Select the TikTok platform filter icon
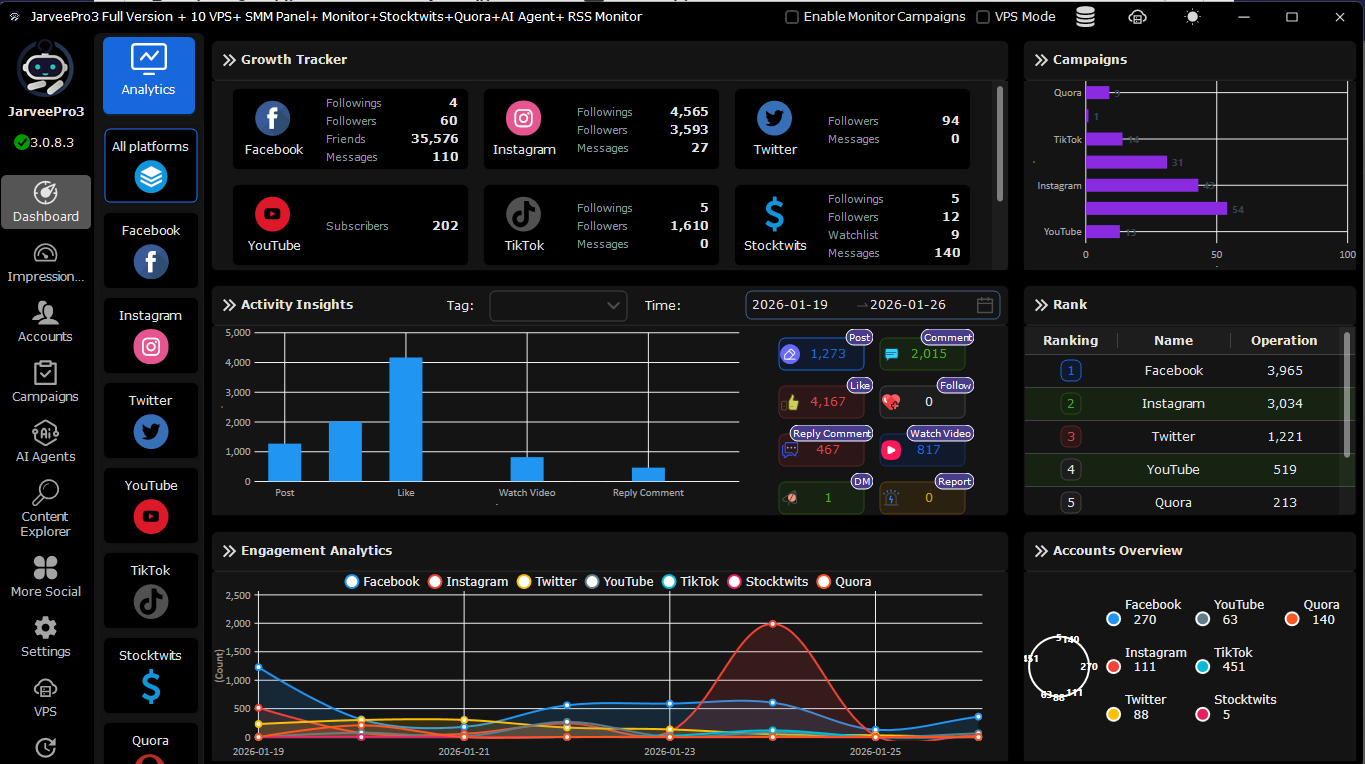 click(x=151, y=601)
